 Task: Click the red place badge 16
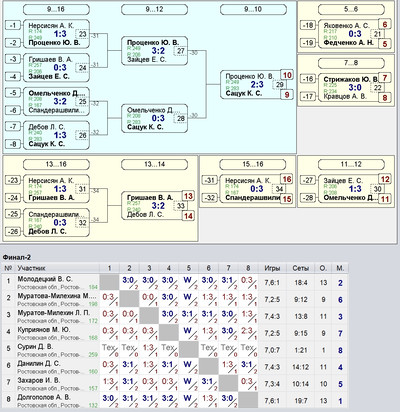[287, 180]
